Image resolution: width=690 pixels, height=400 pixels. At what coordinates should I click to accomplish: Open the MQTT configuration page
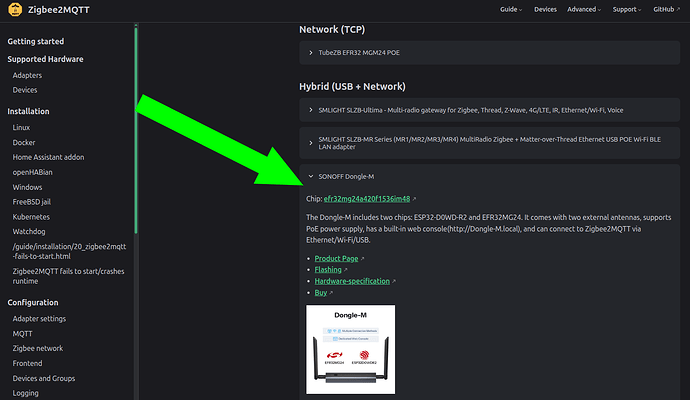click(x=22, y=334)
